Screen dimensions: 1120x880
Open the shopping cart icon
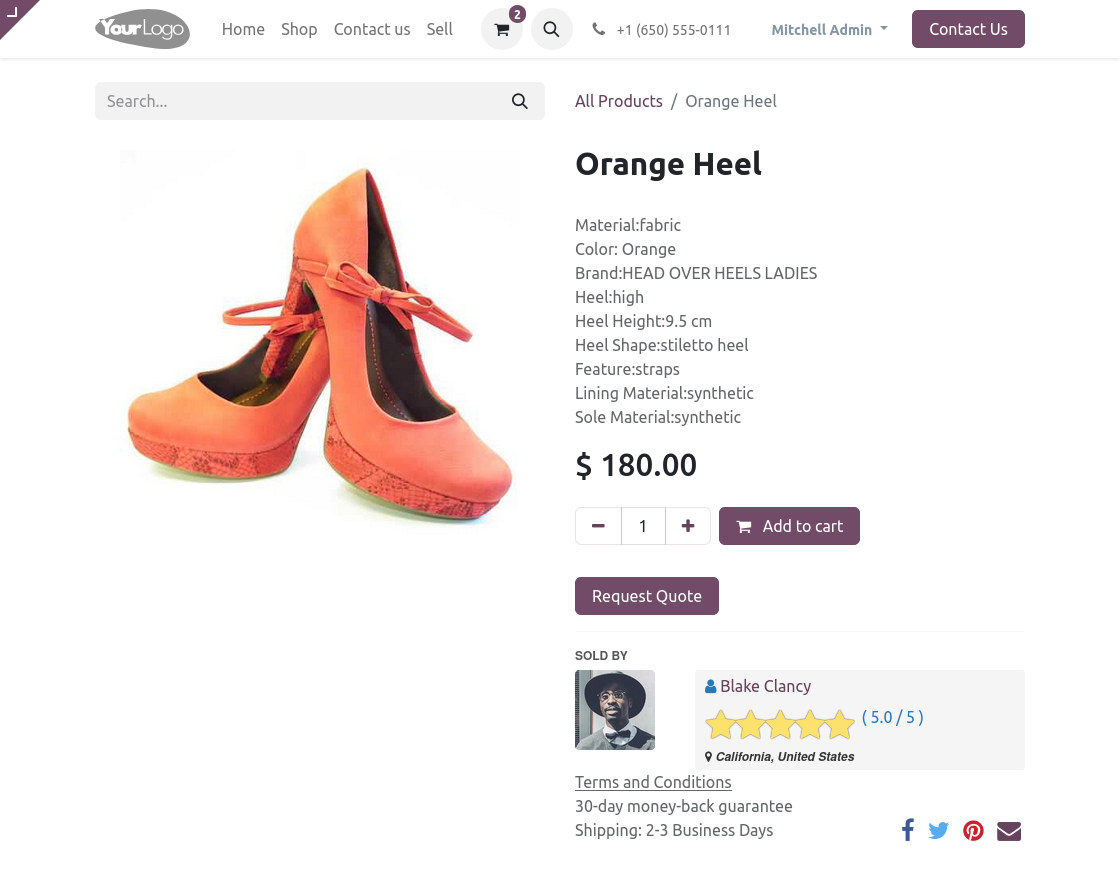502,30
